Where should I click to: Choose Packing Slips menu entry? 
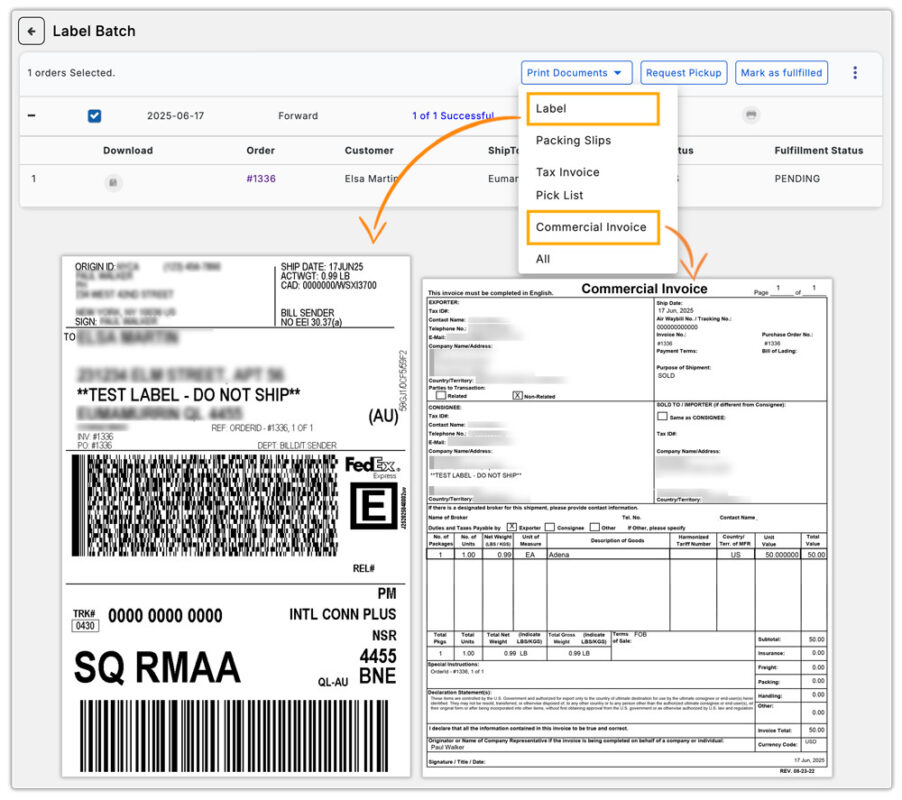point(573,140)
